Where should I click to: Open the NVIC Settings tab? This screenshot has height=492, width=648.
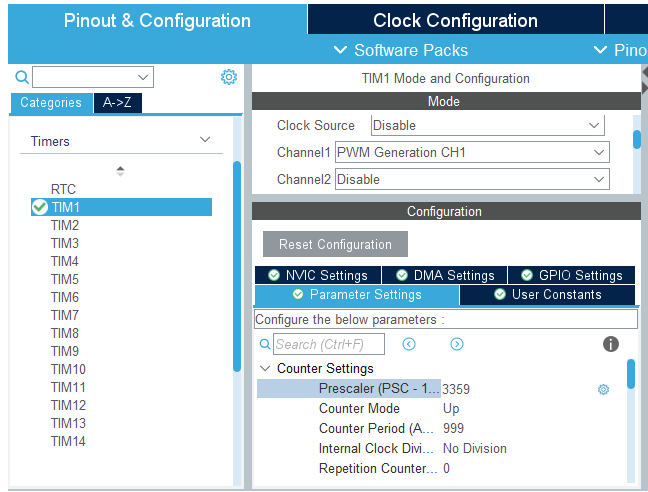tap(317, 275)
